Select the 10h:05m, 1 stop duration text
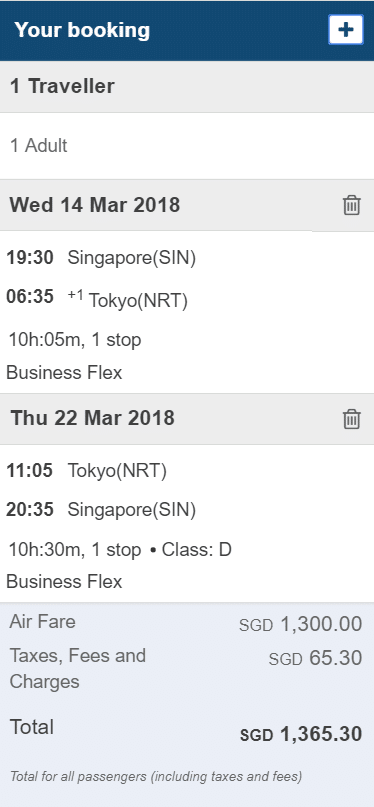Viewport: 374px width, 807px height. click(x=75, y=340)
